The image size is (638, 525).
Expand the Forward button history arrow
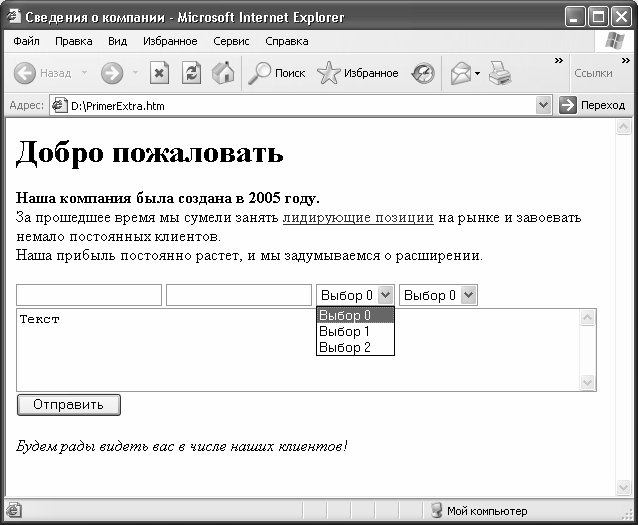click(x=135, y=73)
